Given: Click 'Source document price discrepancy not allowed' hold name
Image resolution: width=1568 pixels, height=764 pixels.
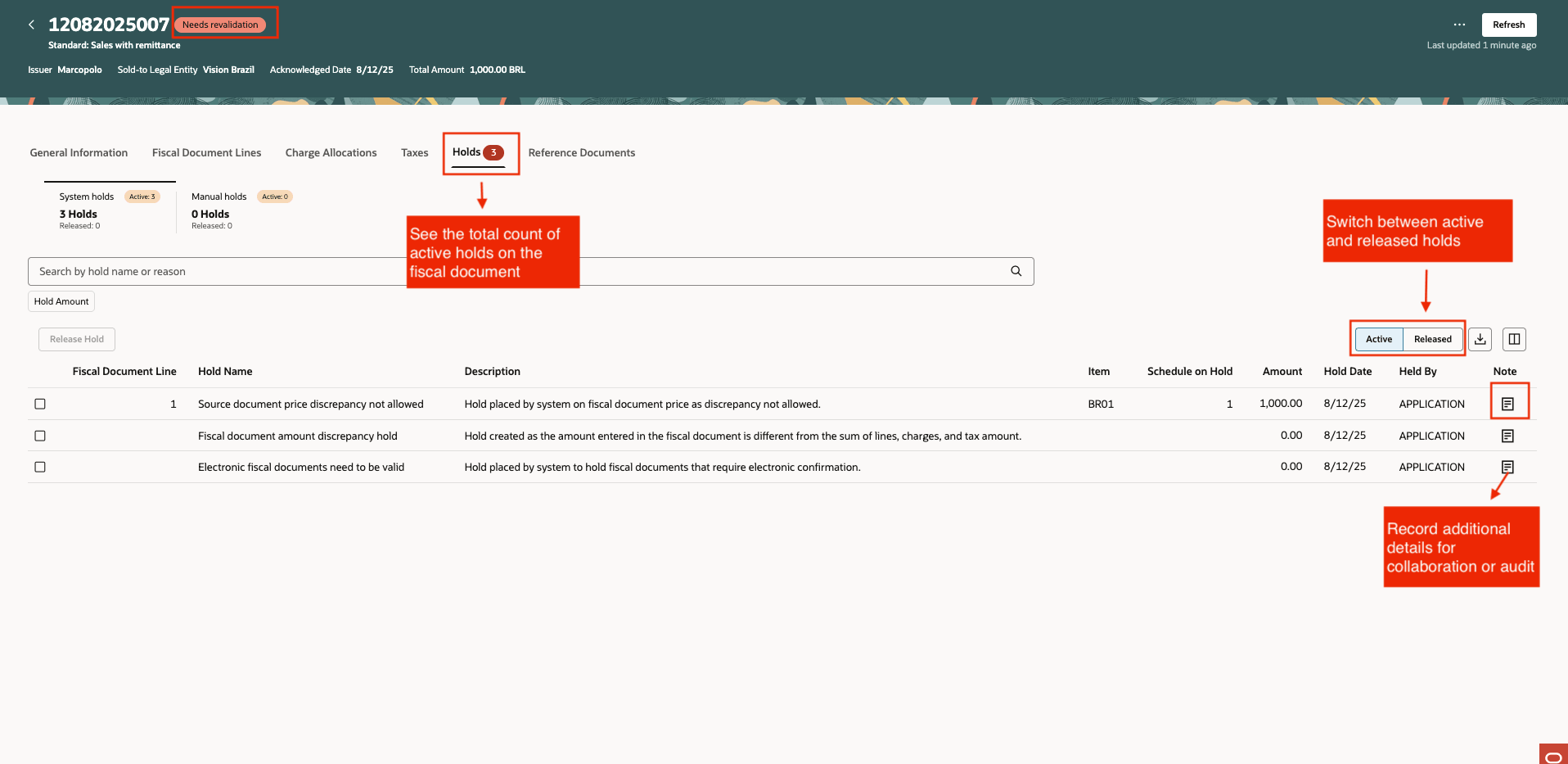Looking at the screenshot, I should pyautogui.click(x=311, y=404).
